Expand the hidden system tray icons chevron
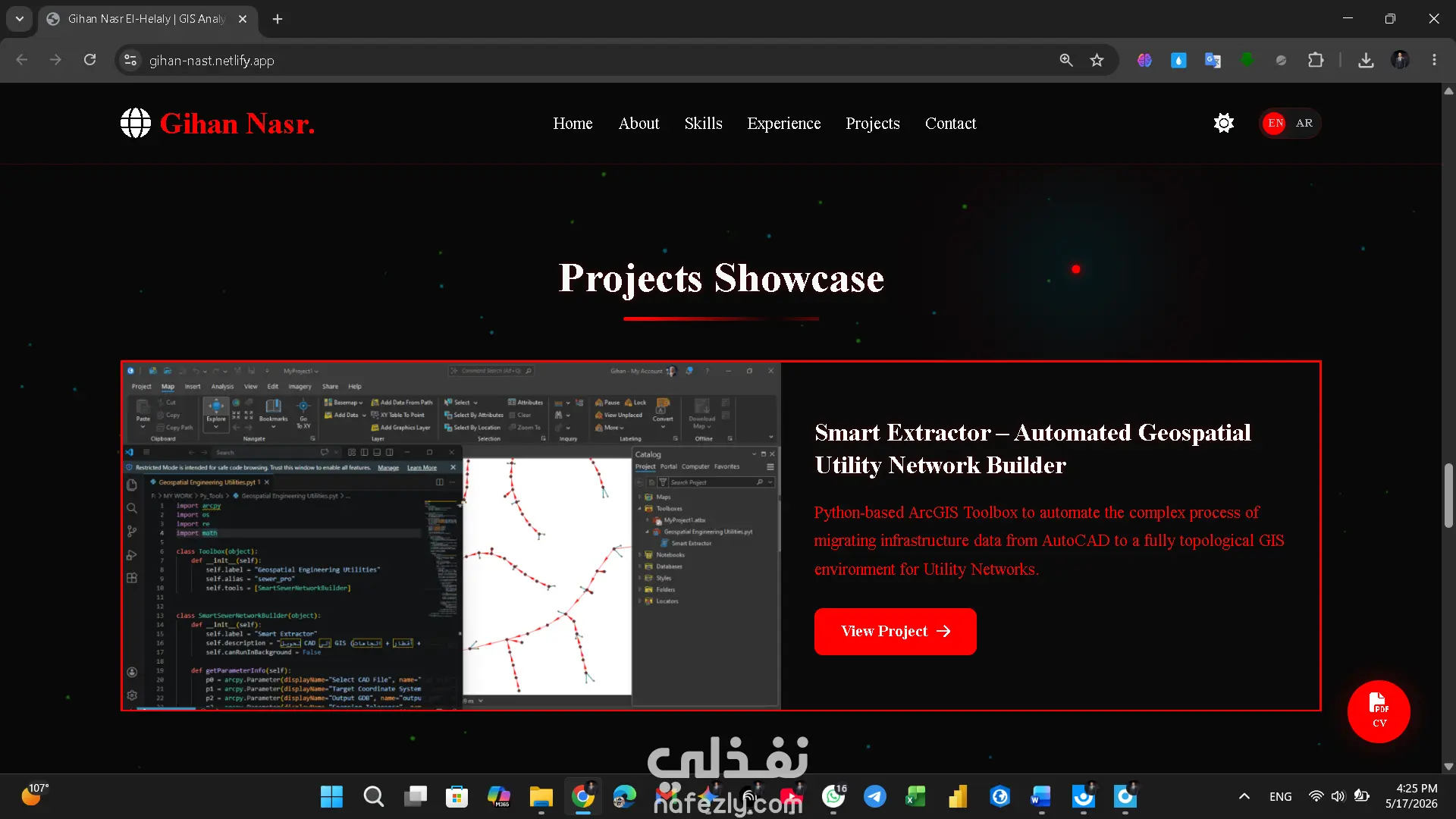 pyautogui.click(x=1244, y=796)
